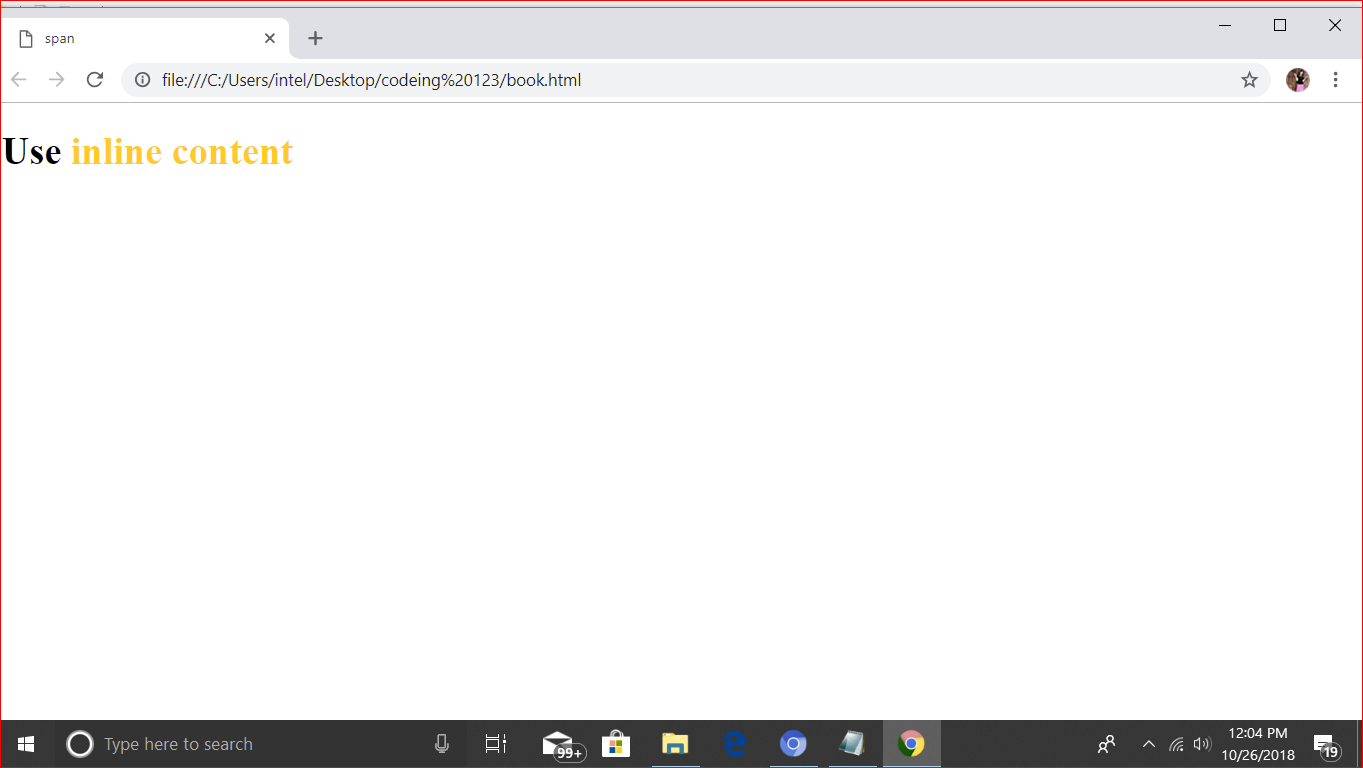Launch Microsoft Edge from the taskbar

tap(734, 744)
